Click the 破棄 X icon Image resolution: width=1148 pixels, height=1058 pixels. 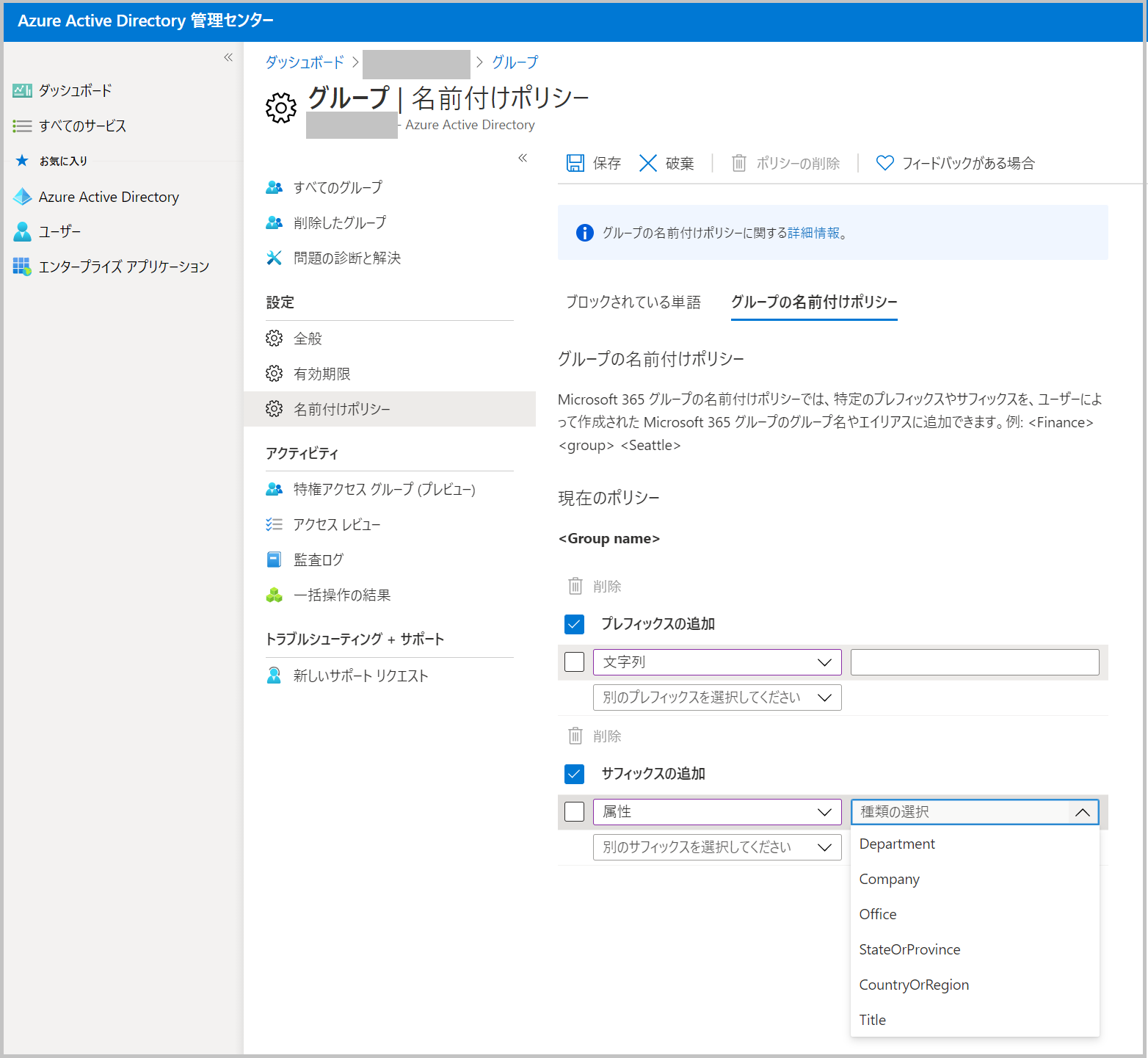click(x=648, y=163)
